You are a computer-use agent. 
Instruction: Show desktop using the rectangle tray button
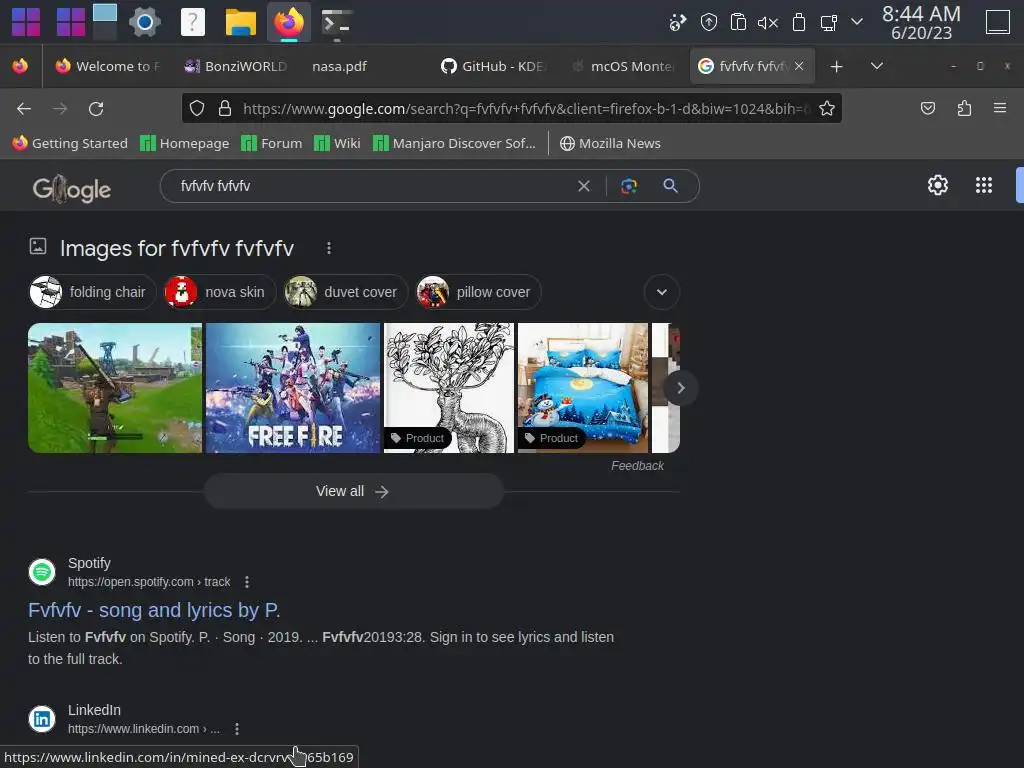(x=998, y=22)
